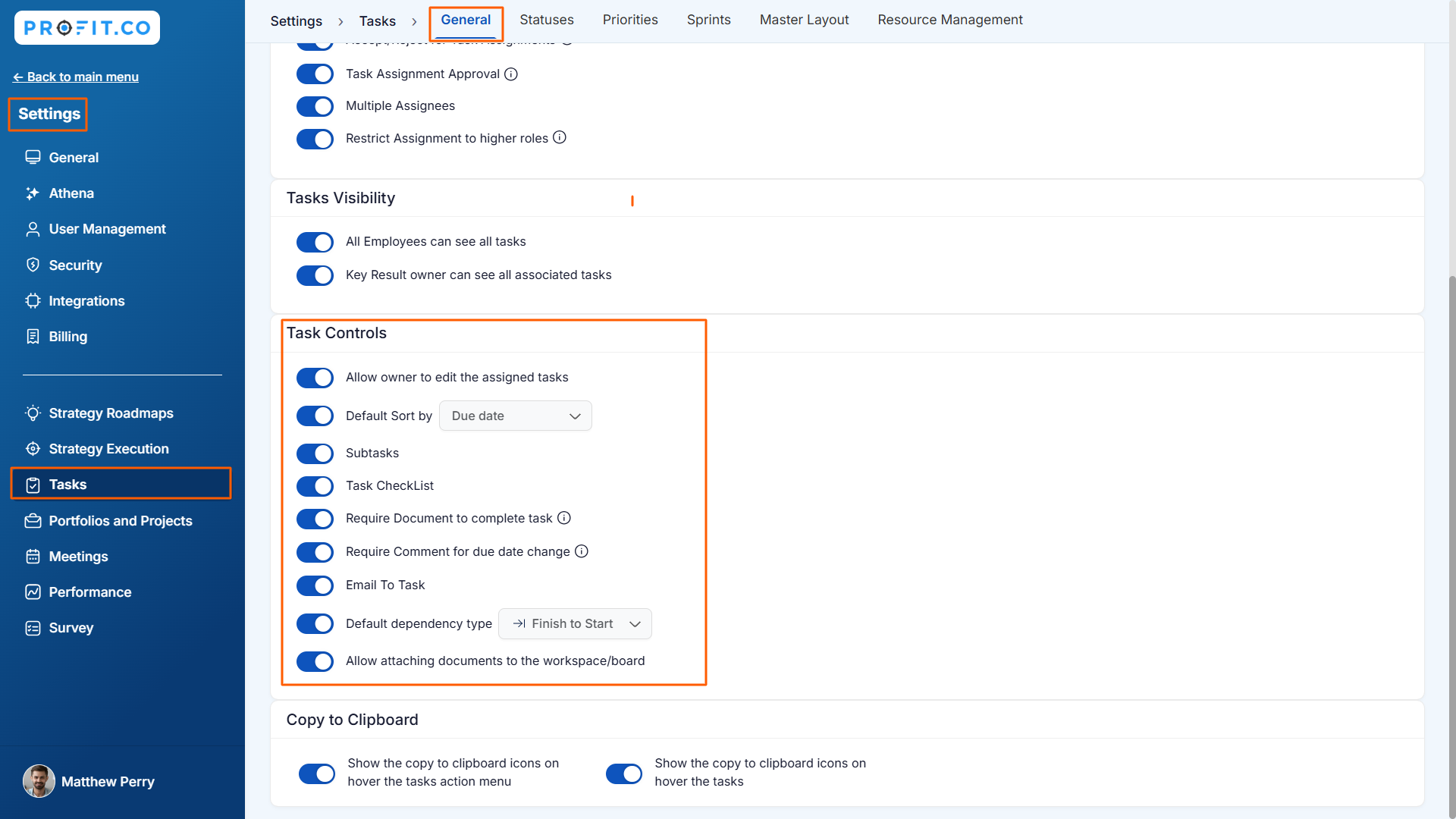This screenshot has width=1456, height=819.
Task: Click the Profit.co logo
Action: 86,28
